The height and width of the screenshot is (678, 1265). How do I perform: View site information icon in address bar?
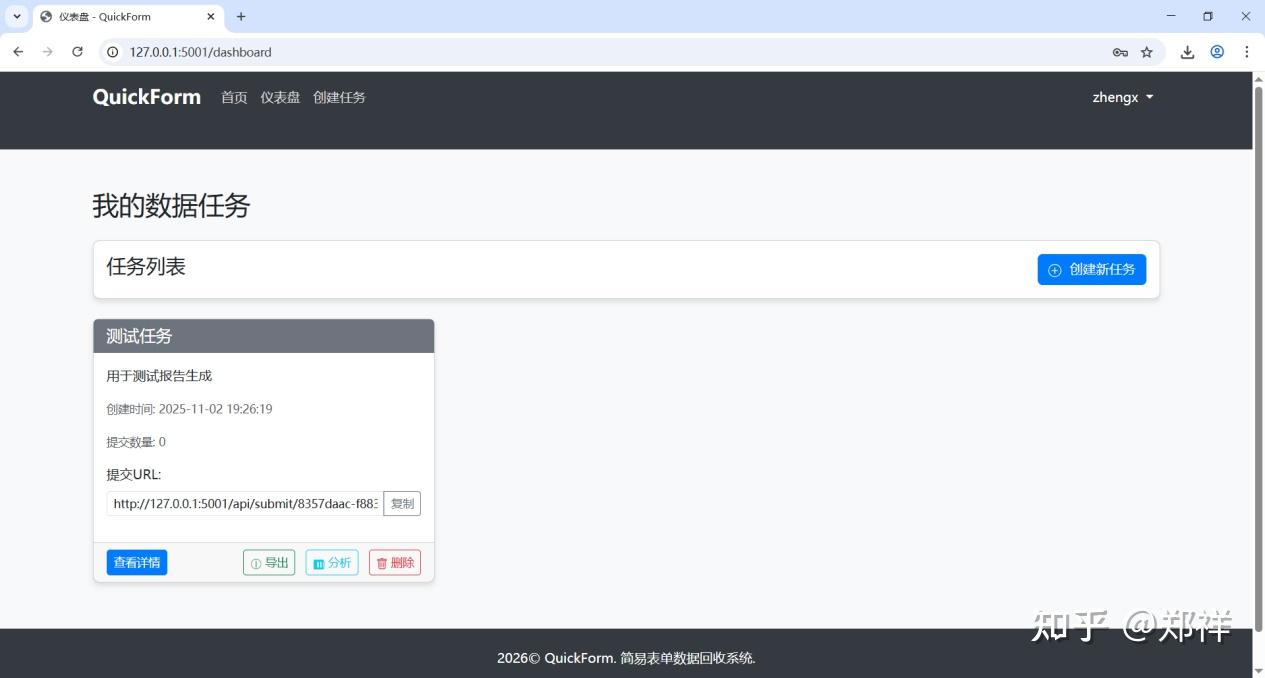pos(113,52)
